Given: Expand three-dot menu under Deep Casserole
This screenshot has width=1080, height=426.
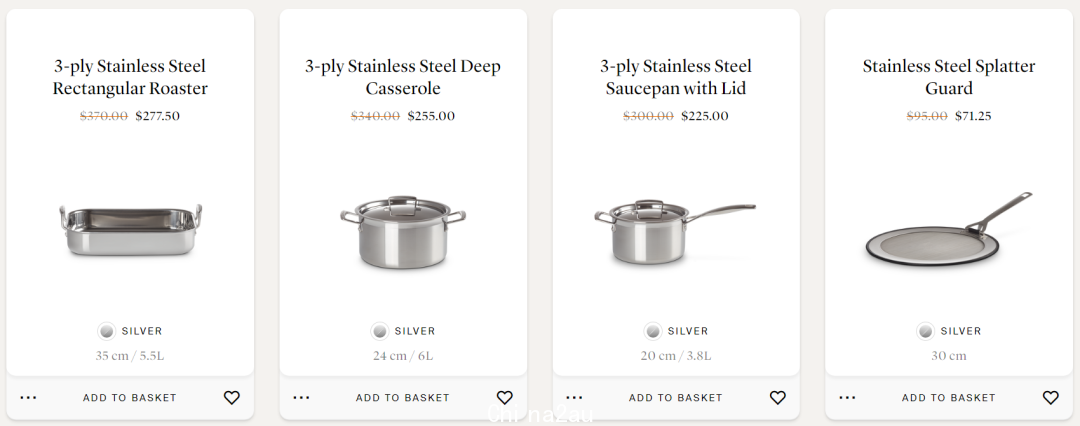Looking at the screenshot, I should click(301, 398).
